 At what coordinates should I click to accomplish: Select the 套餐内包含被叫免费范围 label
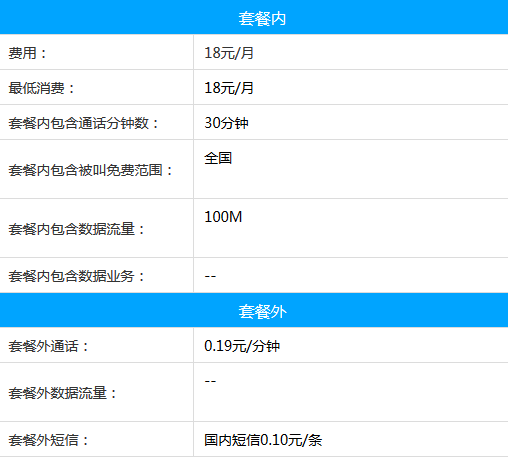(x=91, y=170)
